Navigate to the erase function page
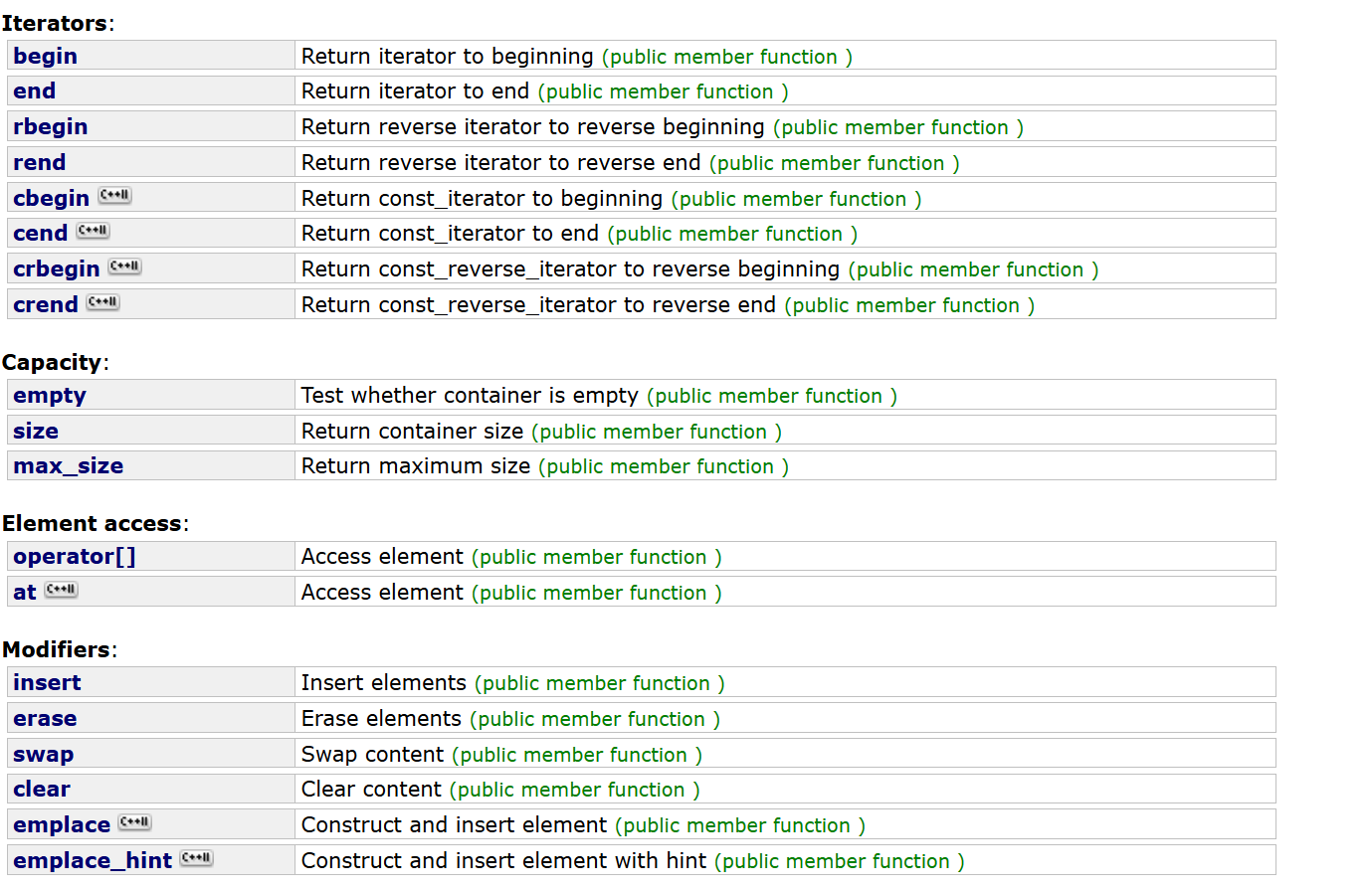This screenshot has height=891, width=1372. click(45, 719)
